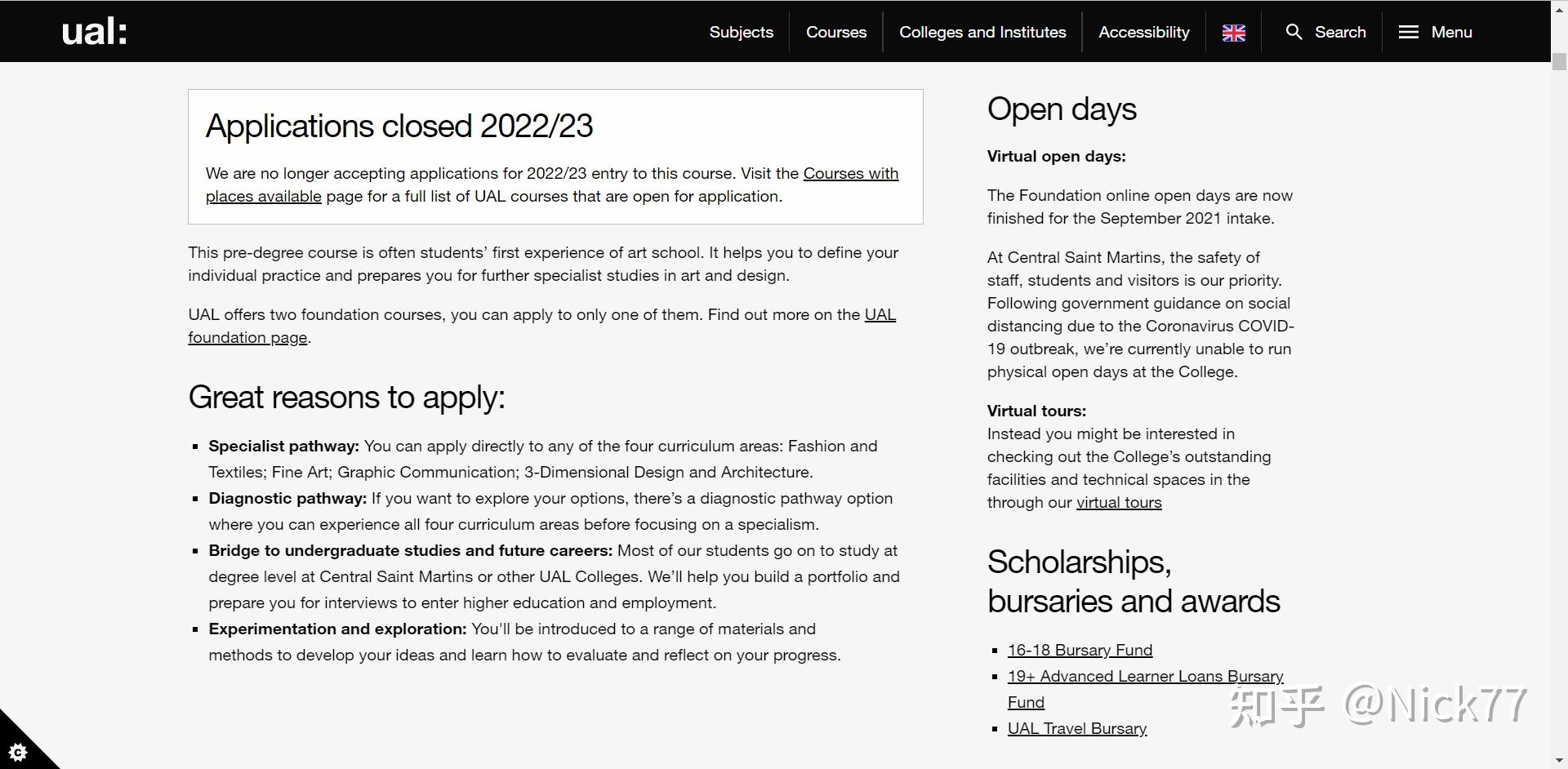
Task: Click the 'Applications closed 2022/23' heading
Action: tap(399, 126)
